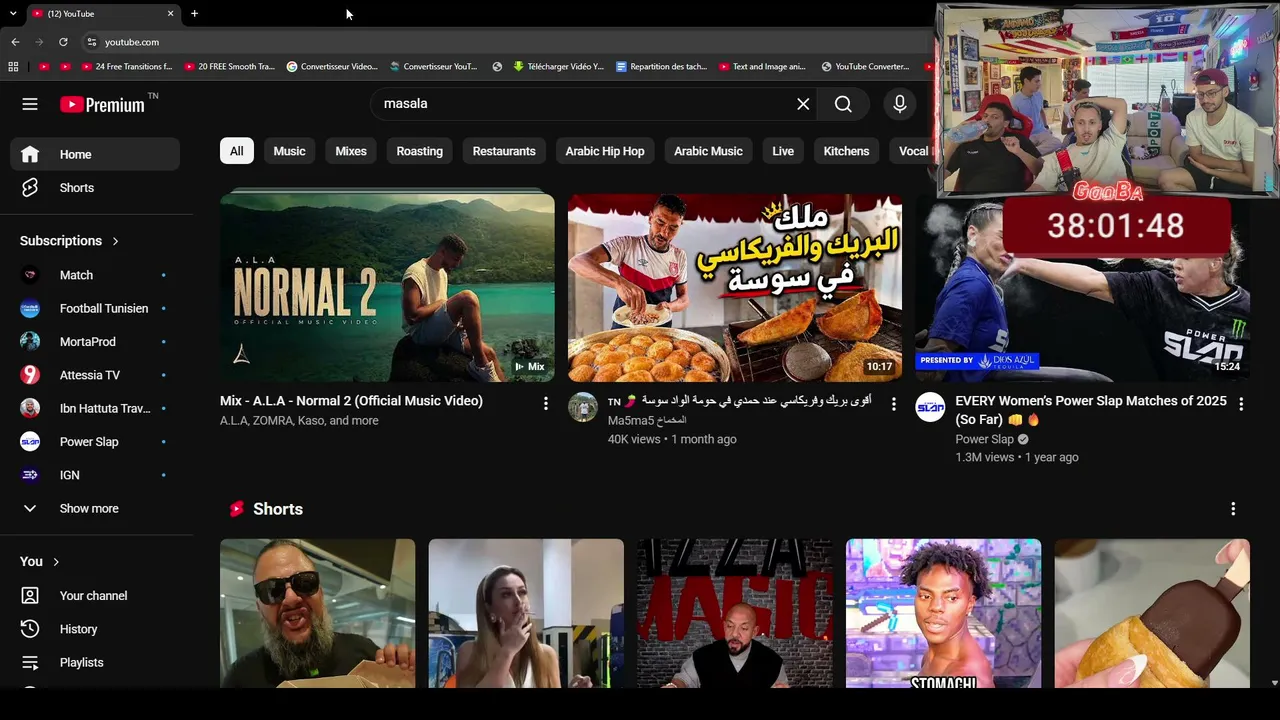Open options menu for the Ma5ma5 video

tap(893, 403)
